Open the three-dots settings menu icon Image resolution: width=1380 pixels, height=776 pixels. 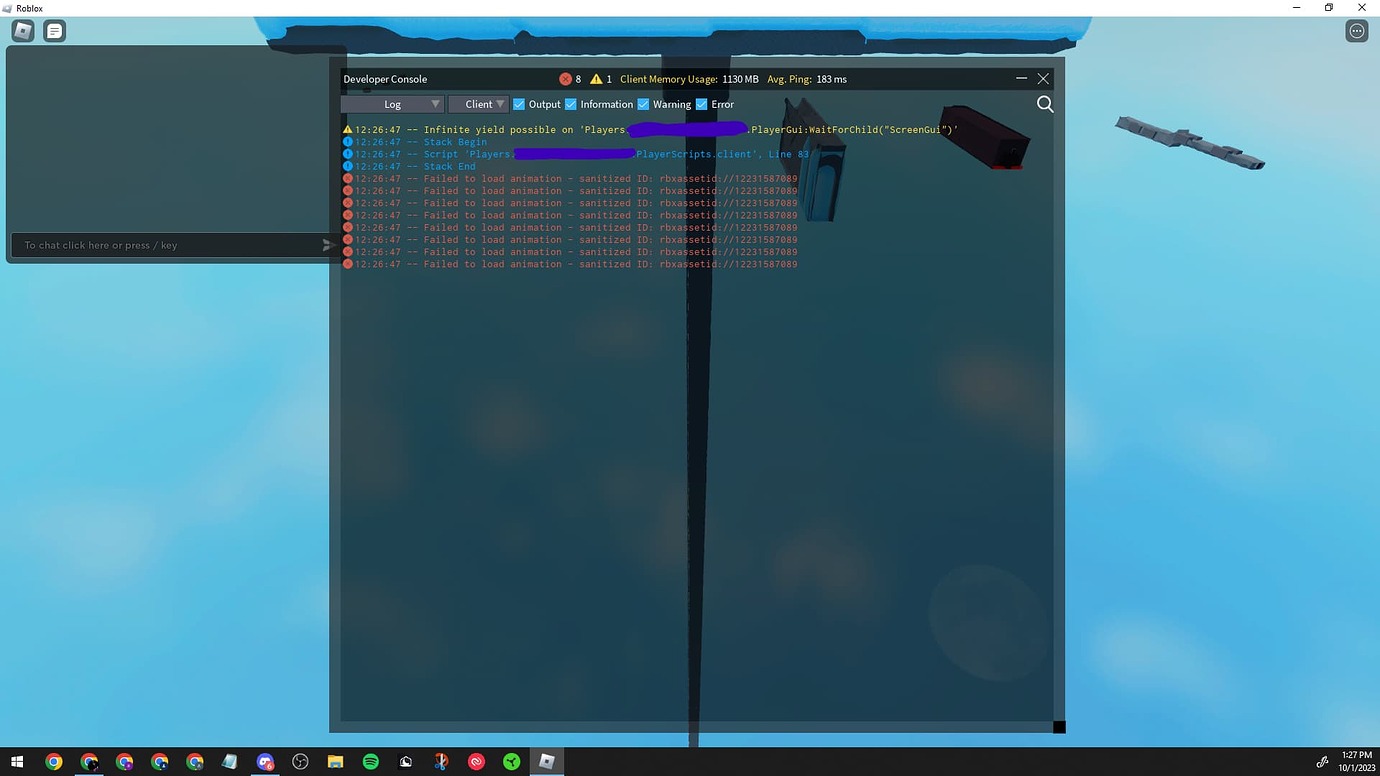tap(1356, 31)
